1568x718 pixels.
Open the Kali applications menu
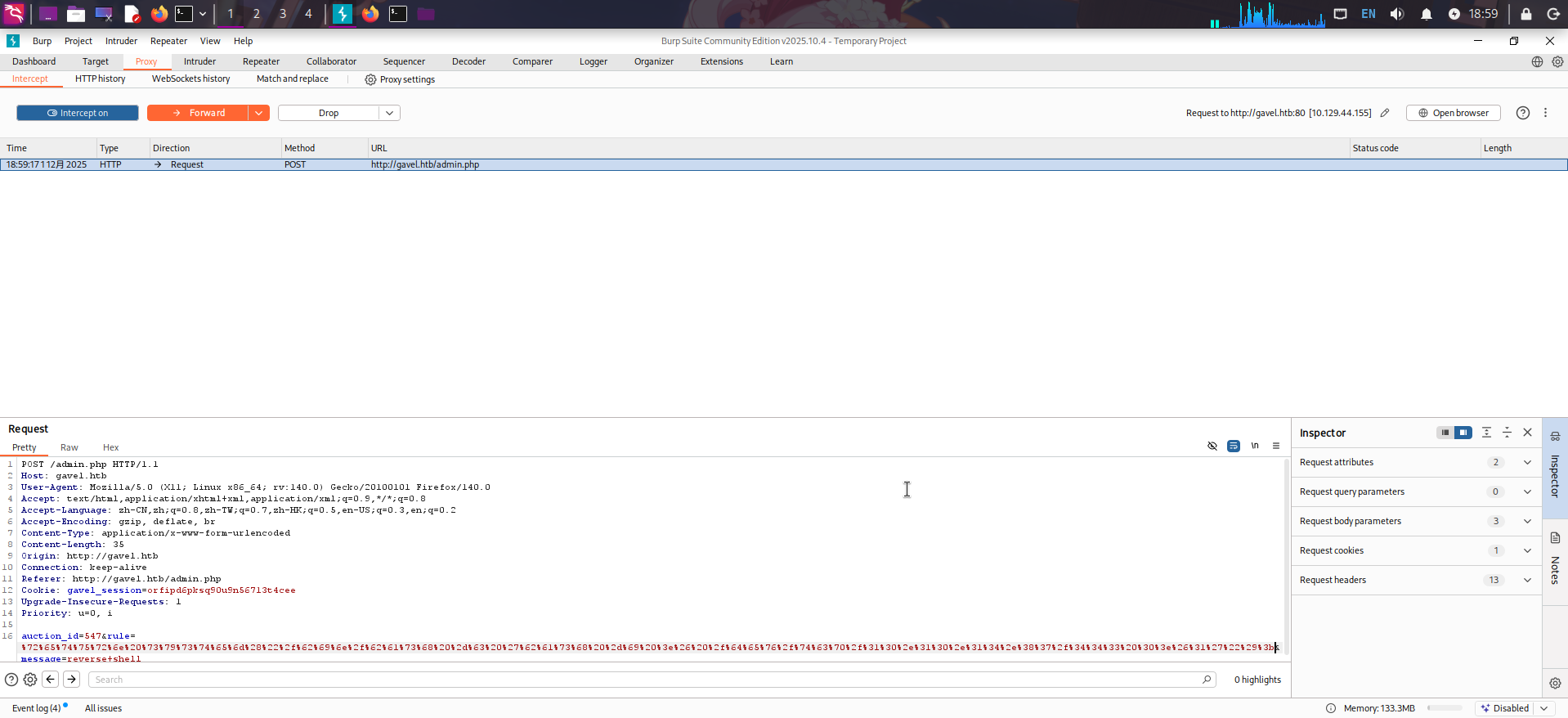[15, 14]
